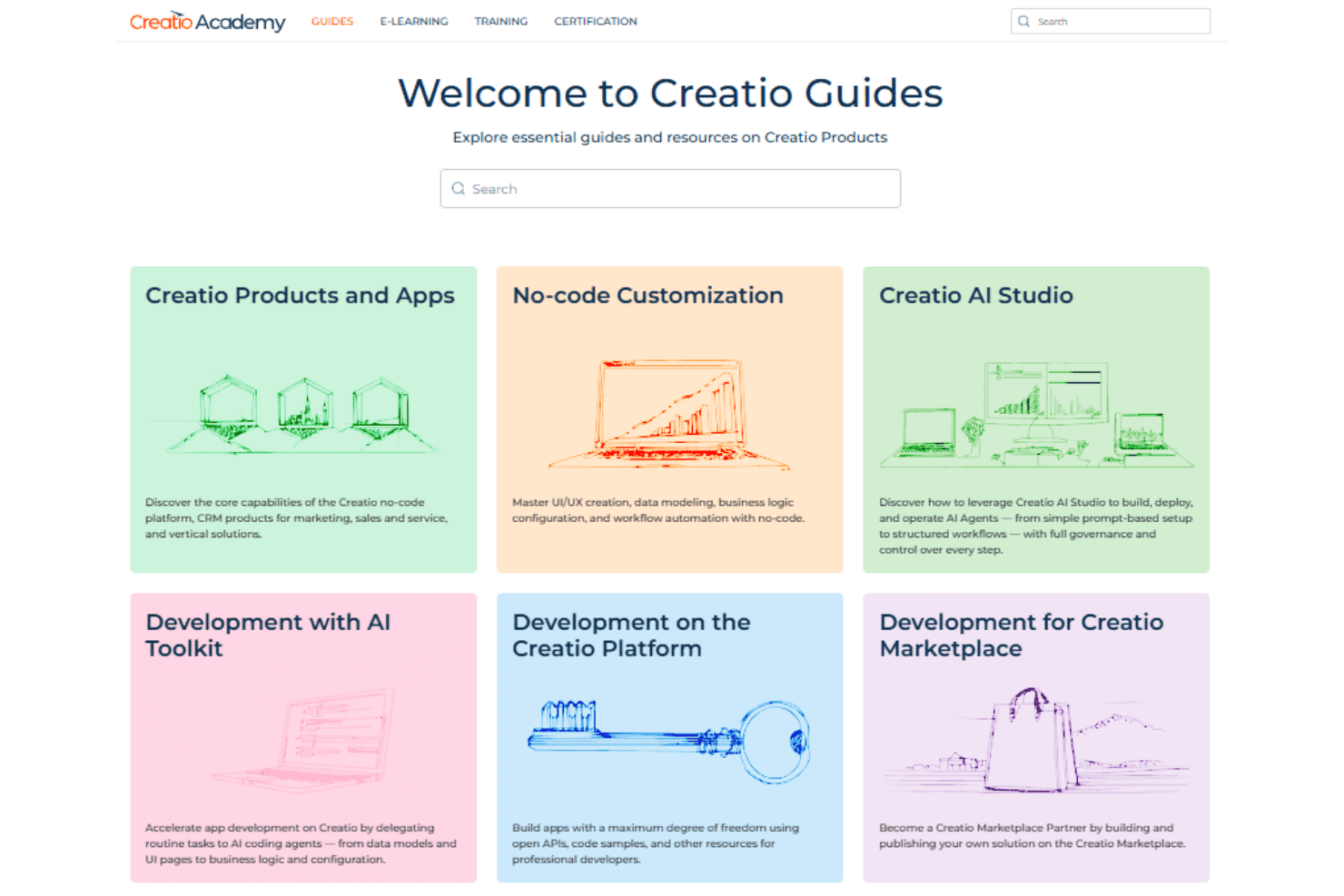This screenshot has width=1344, height=896.
Task: Go to the Training menu item
Action: 501,21
